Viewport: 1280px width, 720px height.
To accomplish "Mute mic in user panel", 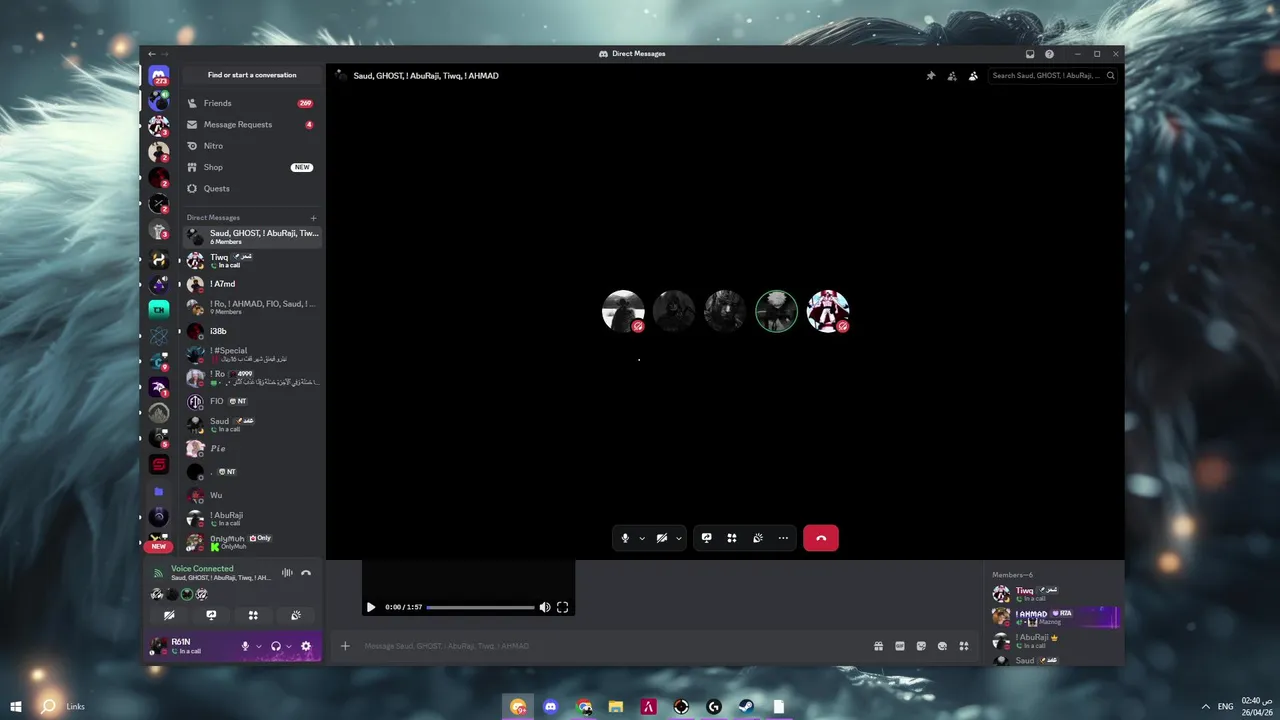I will (245, 646).
